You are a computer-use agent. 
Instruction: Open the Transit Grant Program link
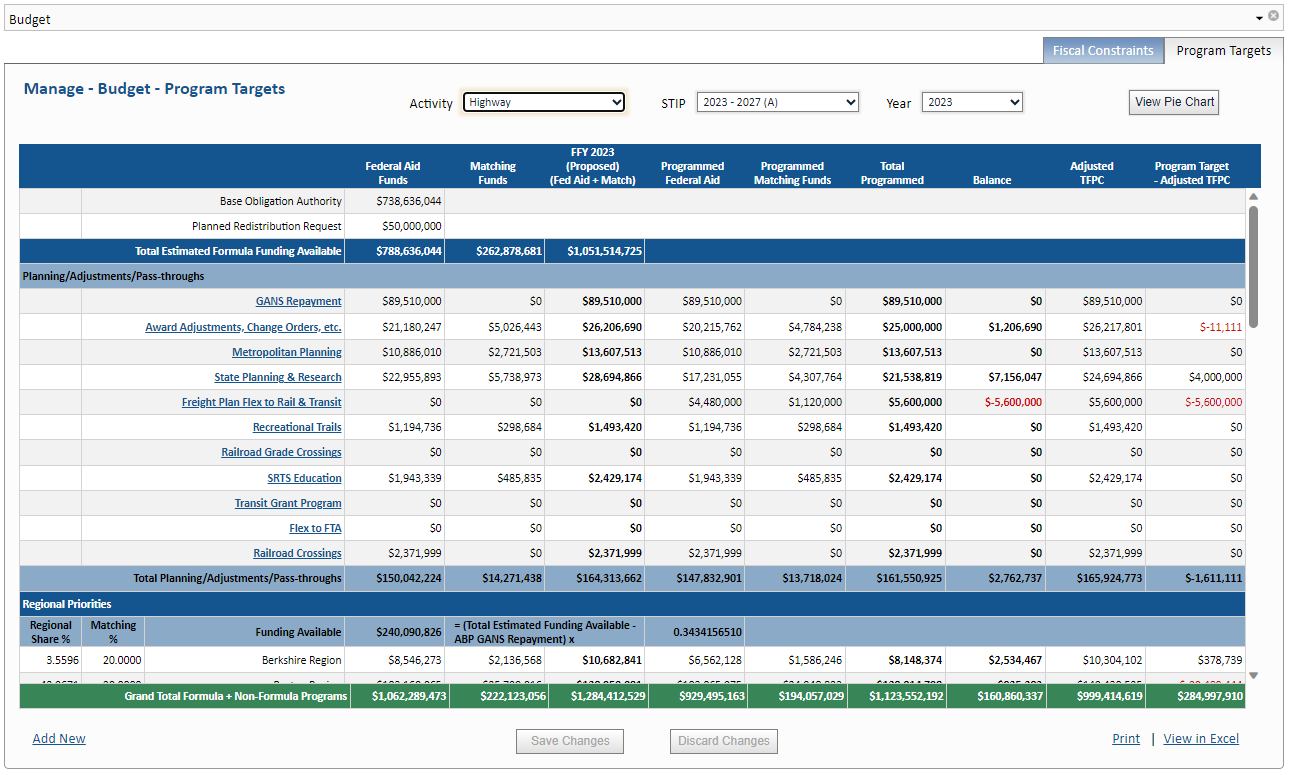tap(287, 503)
